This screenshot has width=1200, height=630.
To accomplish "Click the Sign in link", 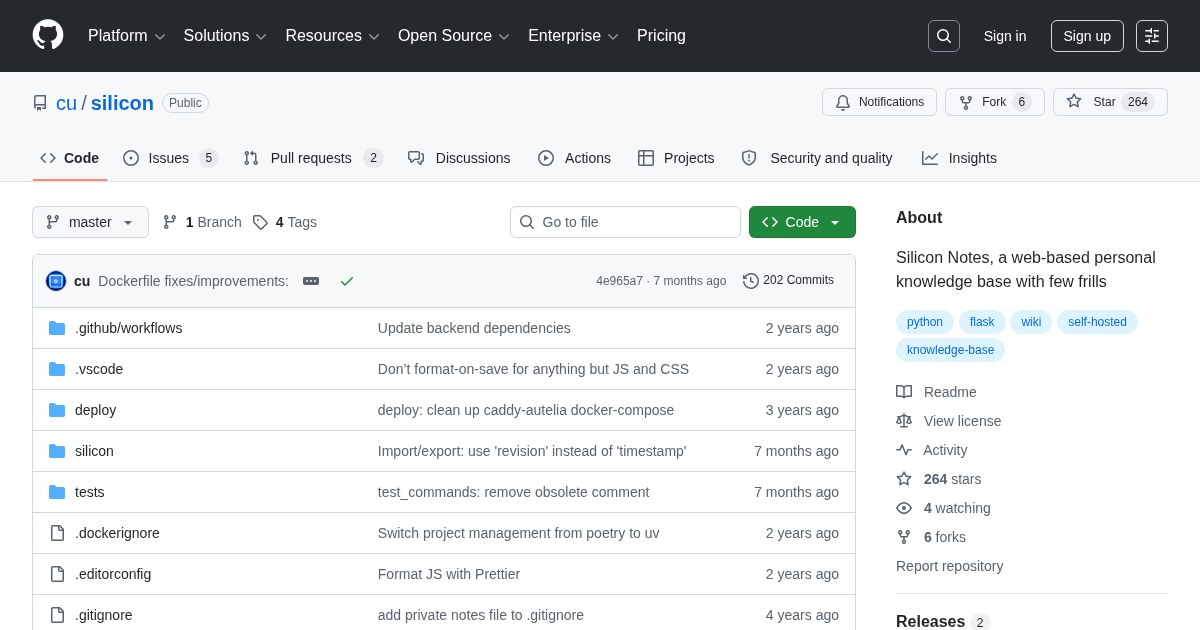I will (1005, 36).
